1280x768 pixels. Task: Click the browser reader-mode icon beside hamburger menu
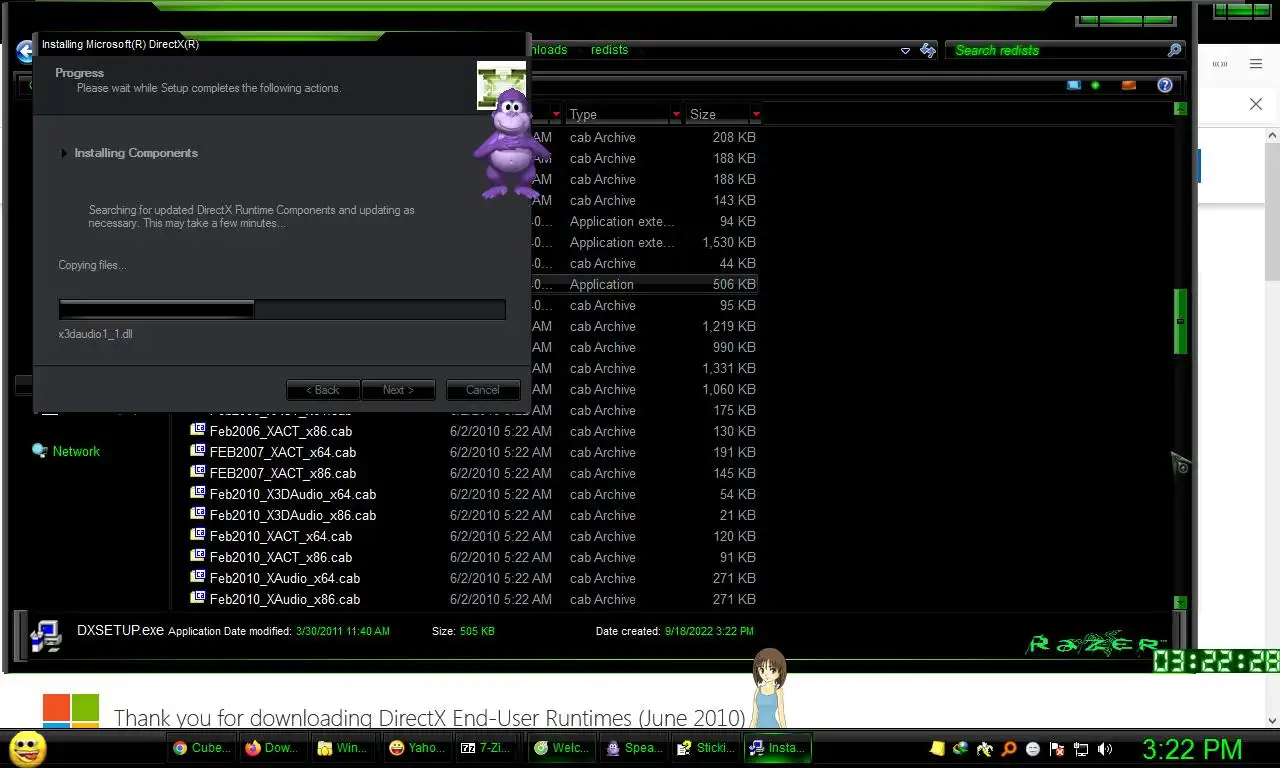(1220, 64)
